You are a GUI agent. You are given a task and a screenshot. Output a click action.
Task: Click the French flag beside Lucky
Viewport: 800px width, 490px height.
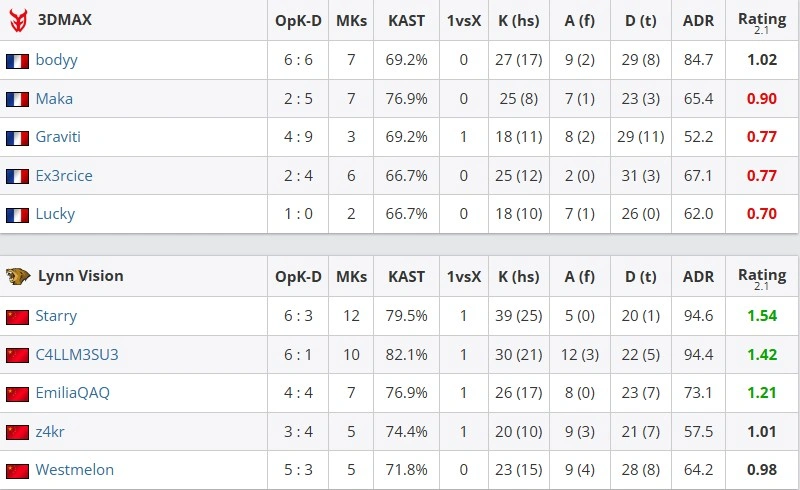pyautogui.click(x=17, y=215)
